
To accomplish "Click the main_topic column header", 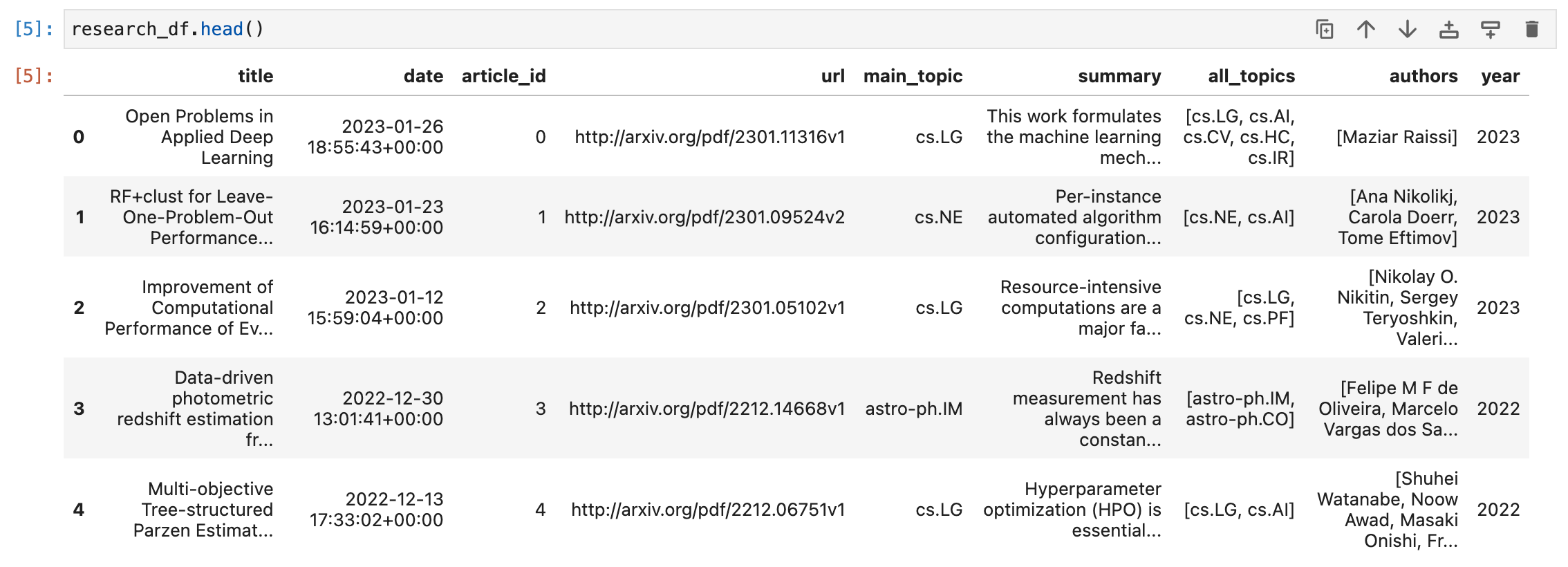I will pos(913,76).
